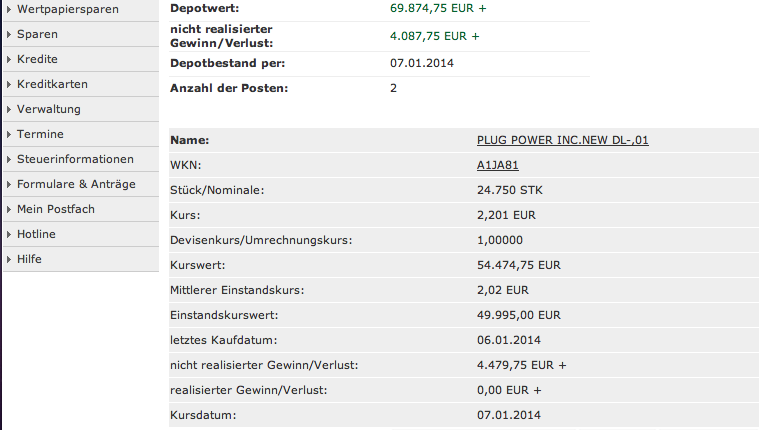Click the arrow beside Steuerinformationen
Viewport: 760px width, 430px height.
pos(9,159)
